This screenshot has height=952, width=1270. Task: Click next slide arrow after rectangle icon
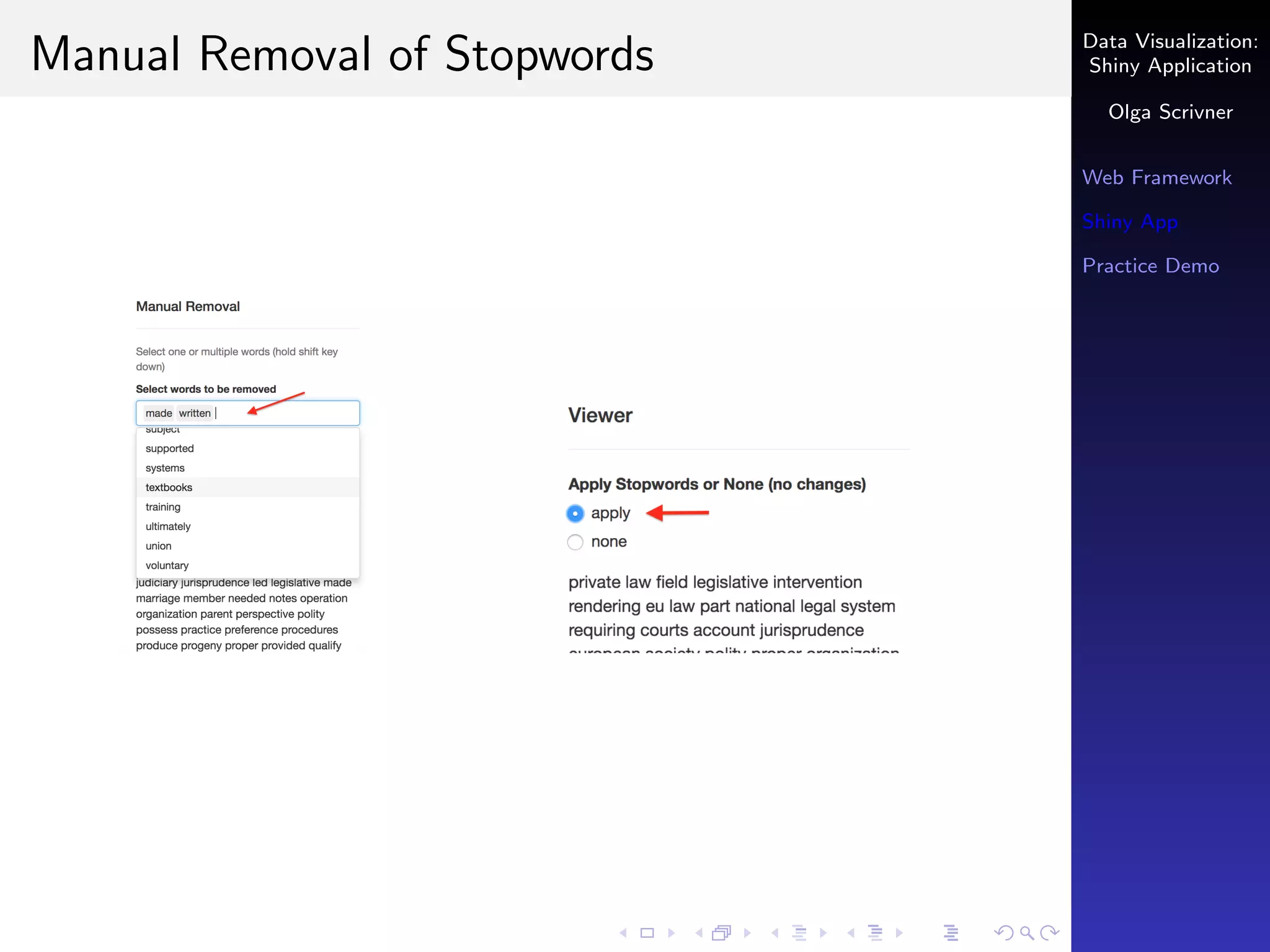[x=671, y=933]
